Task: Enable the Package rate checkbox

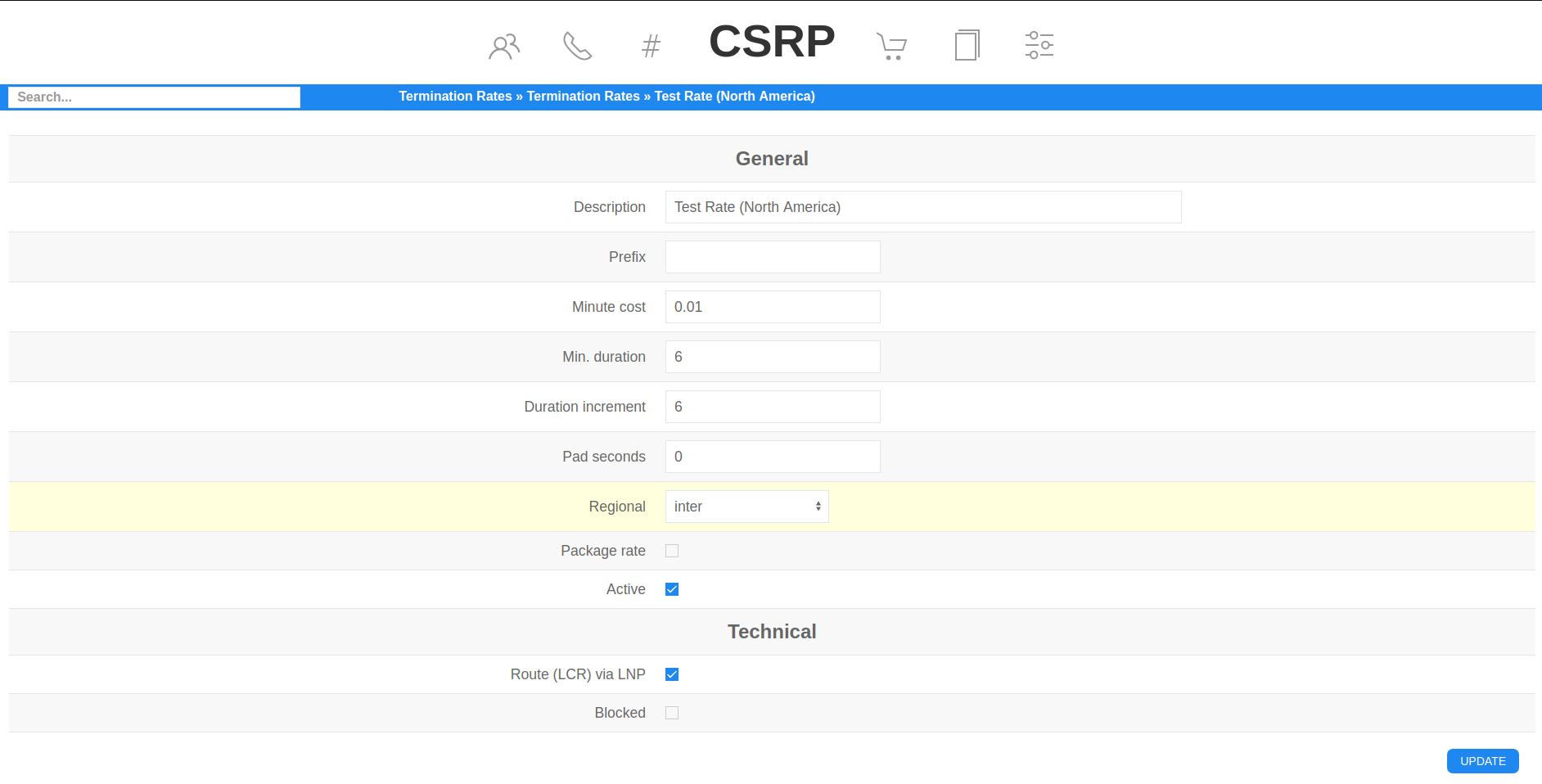Action: [672, 551]
